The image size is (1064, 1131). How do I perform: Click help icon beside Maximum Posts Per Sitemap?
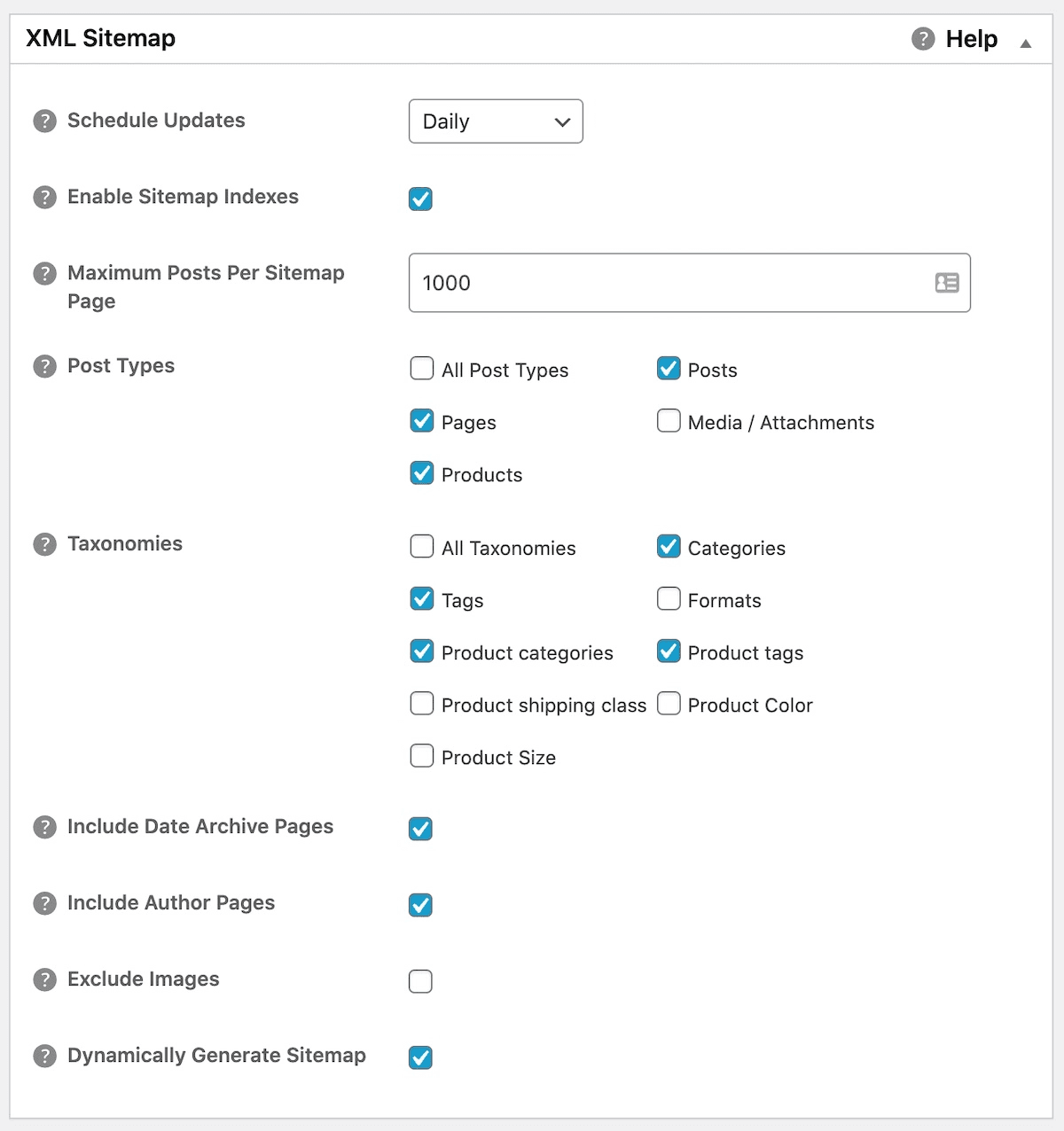click(44, 274)
